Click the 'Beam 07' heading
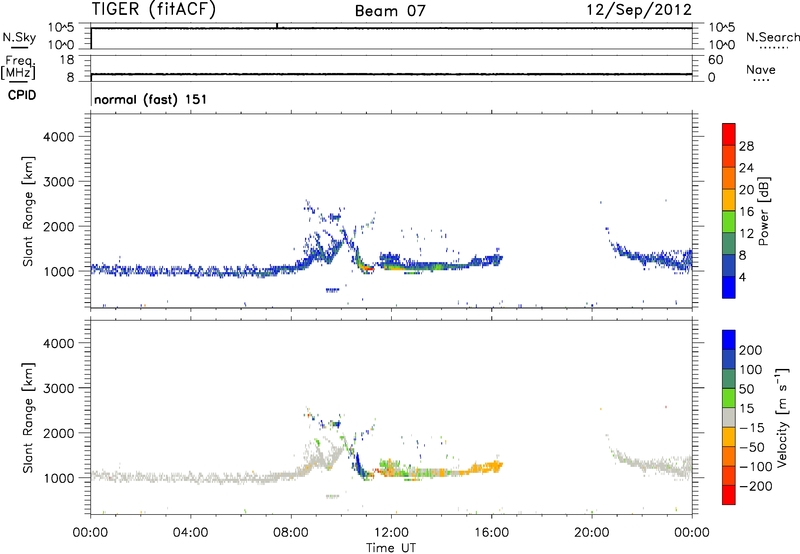 pos(390,11)
